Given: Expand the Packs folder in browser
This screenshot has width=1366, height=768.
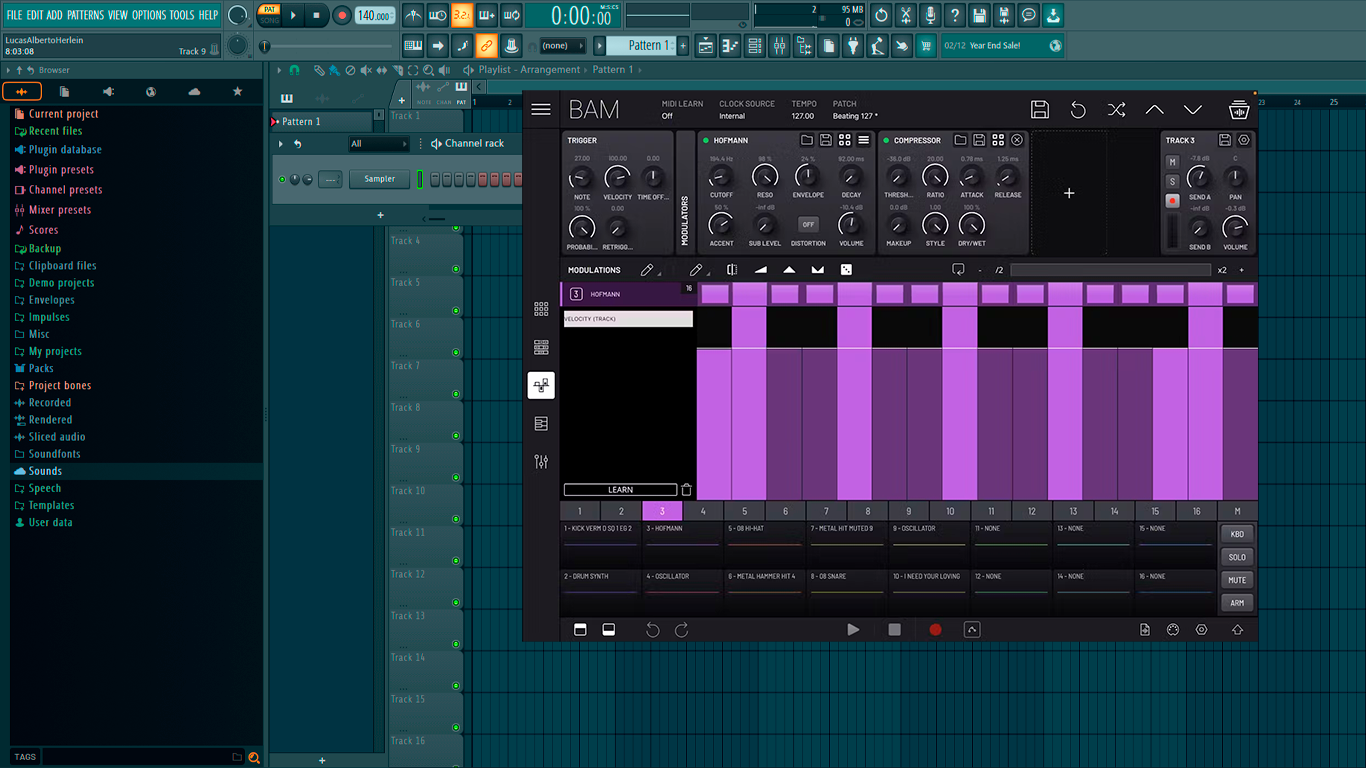Looking at the screenshot, I should [x=41, y=368].
